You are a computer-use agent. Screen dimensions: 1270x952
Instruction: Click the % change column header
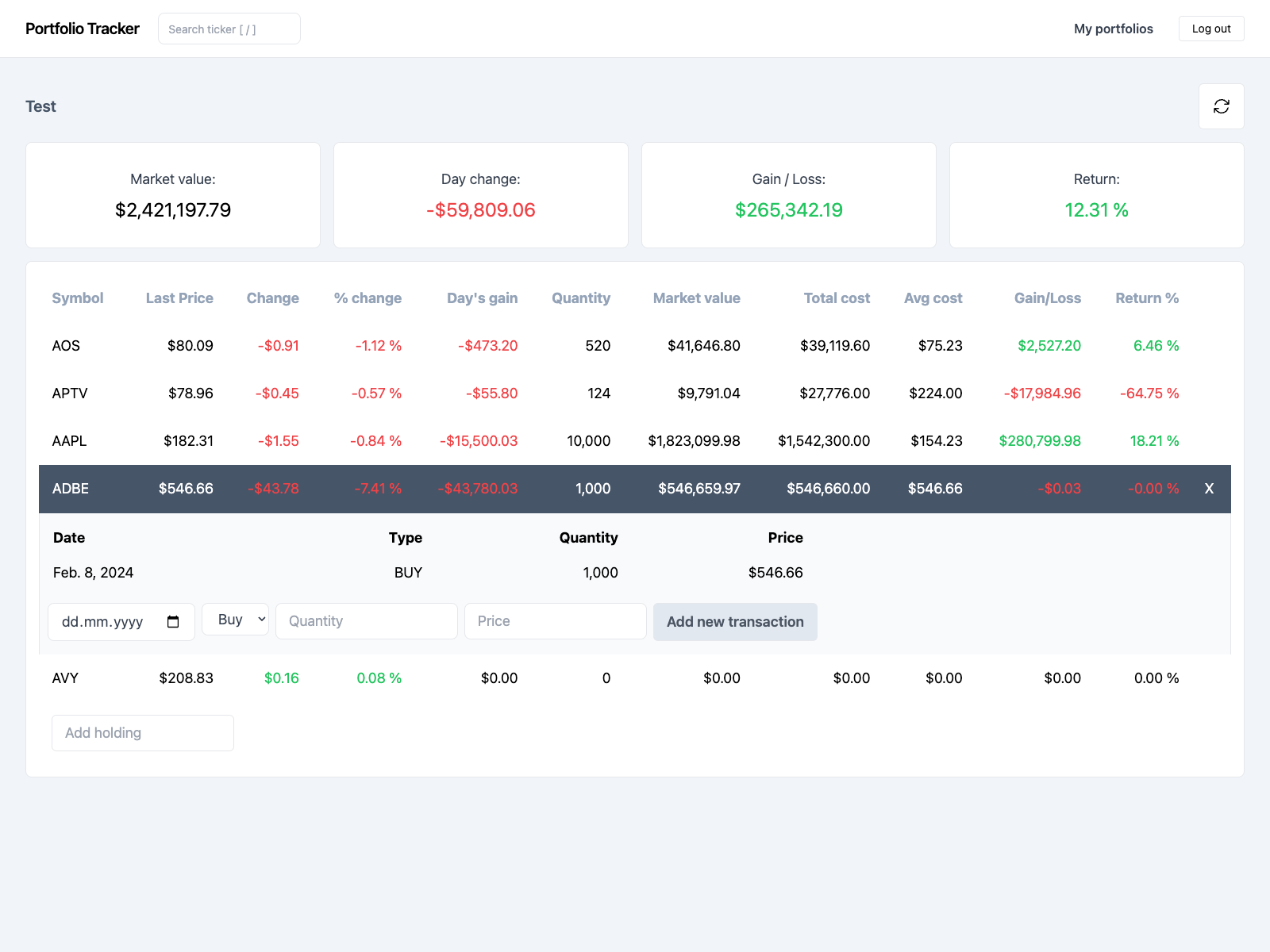pyautogui.click(x=368, y=298)
